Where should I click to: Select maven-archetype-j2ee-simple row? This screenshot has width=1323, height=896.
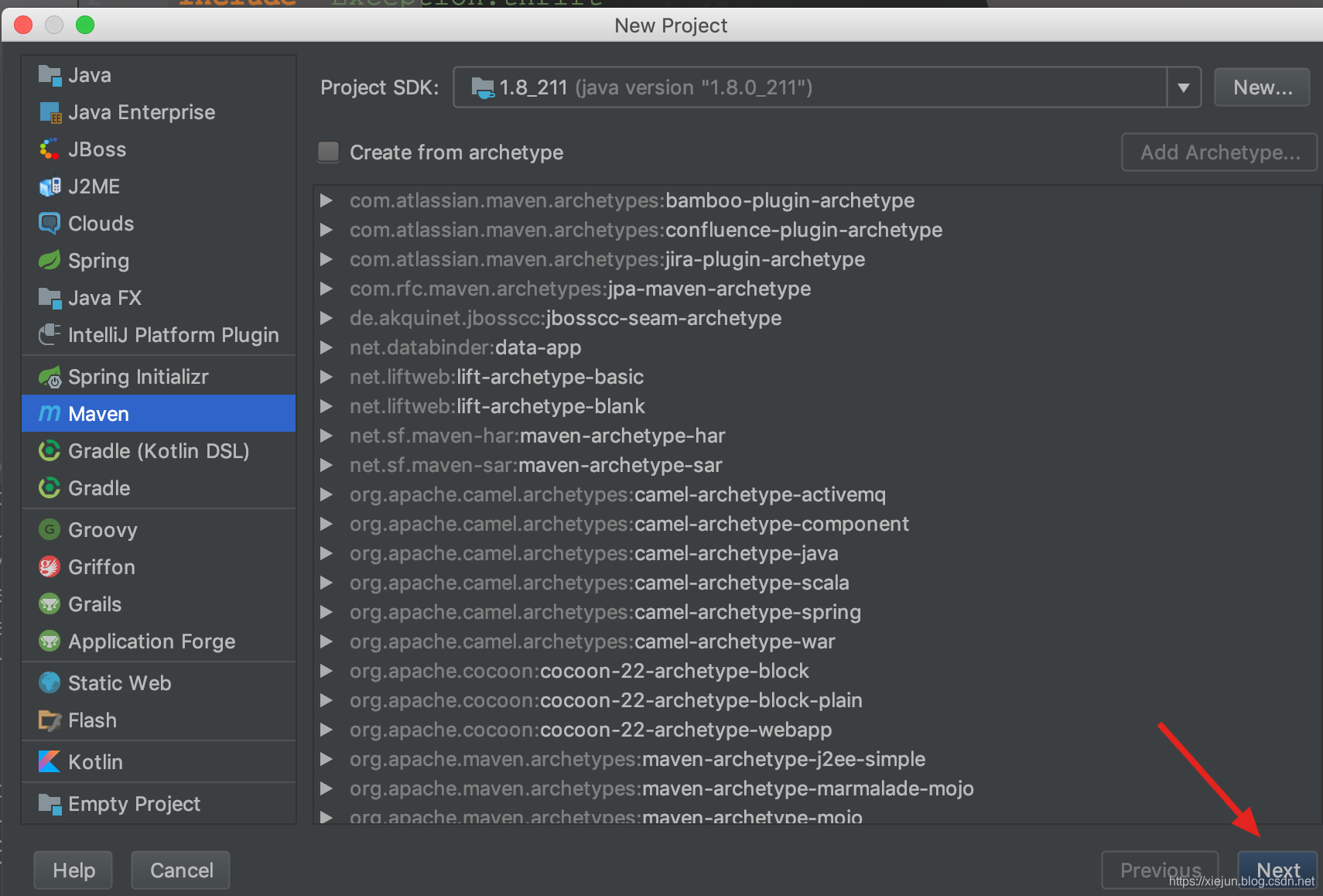point(817,759)
